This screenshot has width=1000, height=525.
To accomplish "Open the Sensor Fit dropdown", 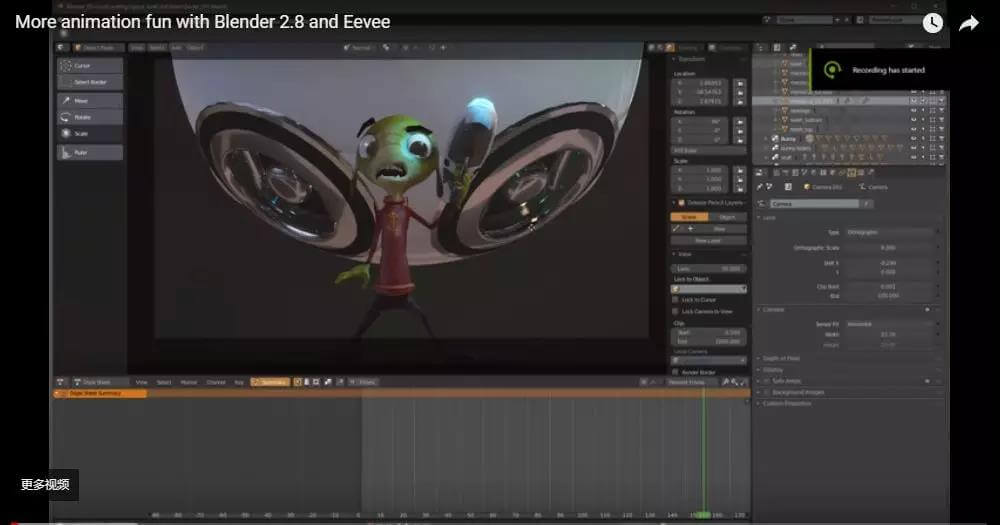I will (890, 324).
